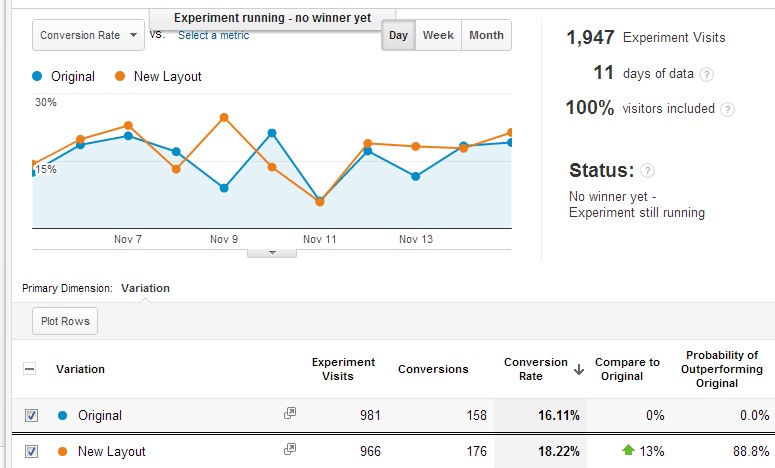This screenshot has width=775, height=468.
Task: Open help icon beside Status heading
Action: point(647,170)
